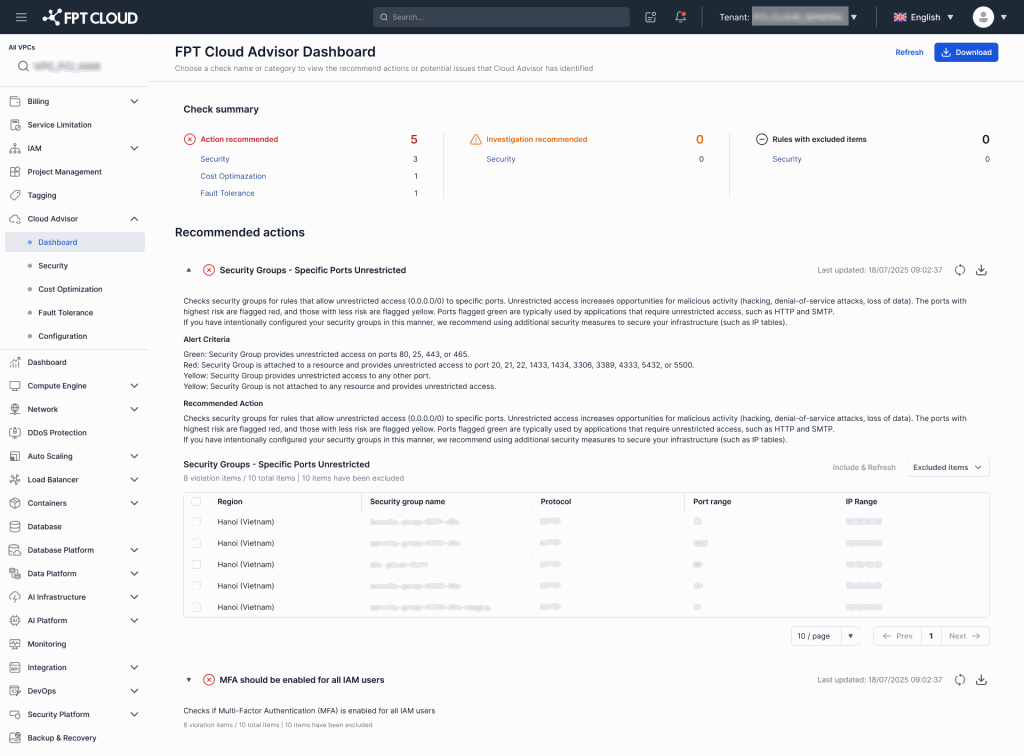
Task: Open the Tenant selector dropdown
Action: [854, 17]
